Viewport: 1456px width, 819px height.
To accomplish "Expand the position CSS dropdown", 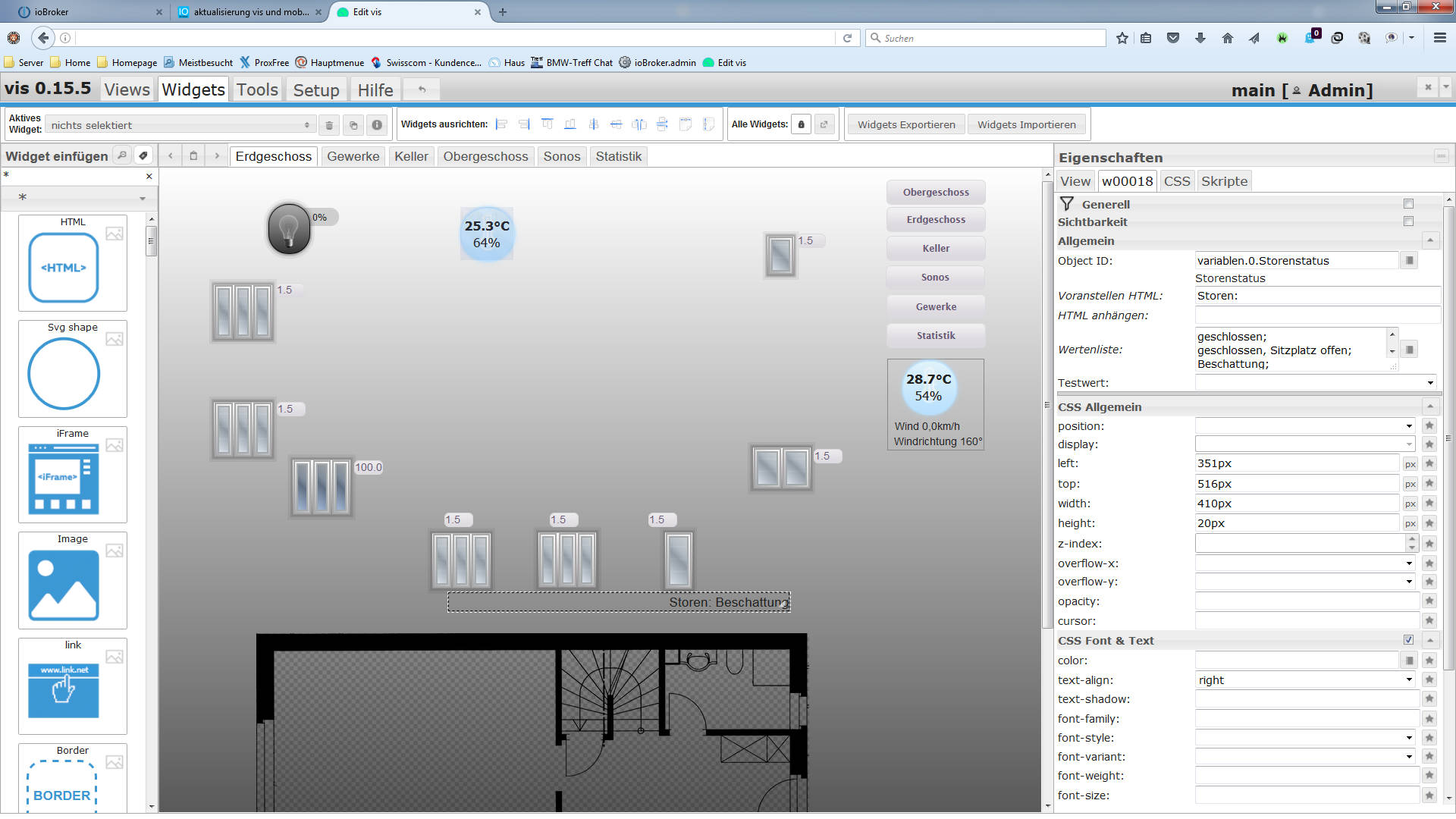I will coord(1306,426).
